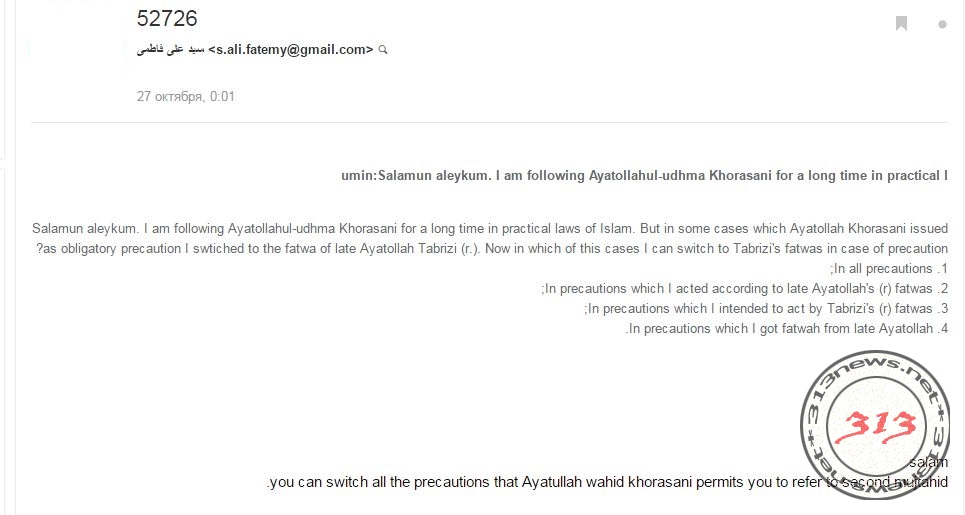Select the message subject 52726
The image size is (965, 515).
click(167, 18)
